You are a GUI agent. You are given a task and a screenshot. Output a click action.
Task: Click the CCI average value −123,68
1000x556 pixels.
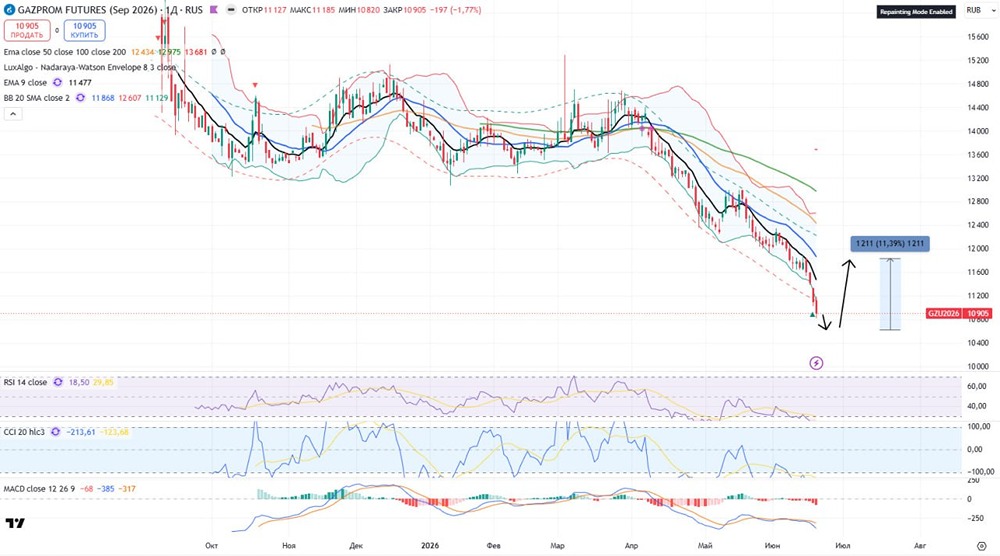point(114,432)
